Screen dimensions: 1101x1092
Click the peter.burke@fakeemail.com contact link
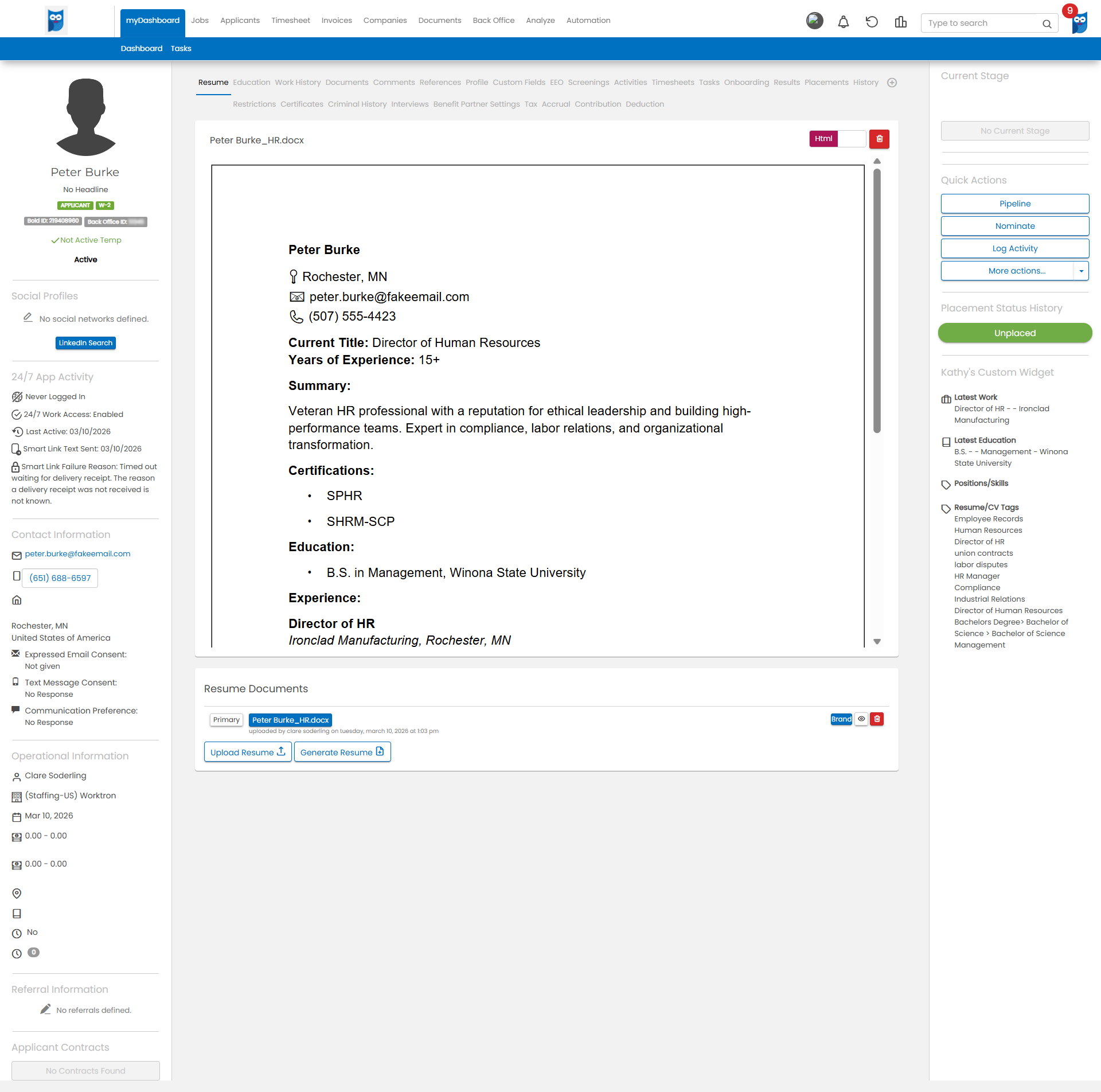tap(77, 554)
